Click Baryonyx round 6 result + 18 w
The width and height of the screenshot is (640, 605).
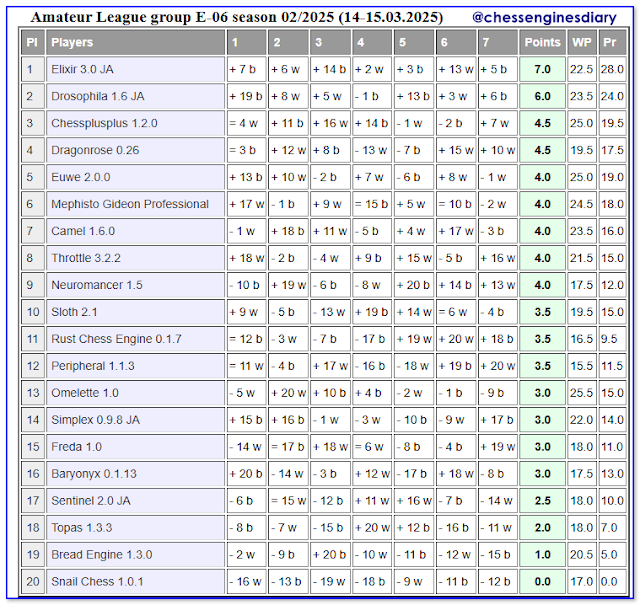(456, 474)
